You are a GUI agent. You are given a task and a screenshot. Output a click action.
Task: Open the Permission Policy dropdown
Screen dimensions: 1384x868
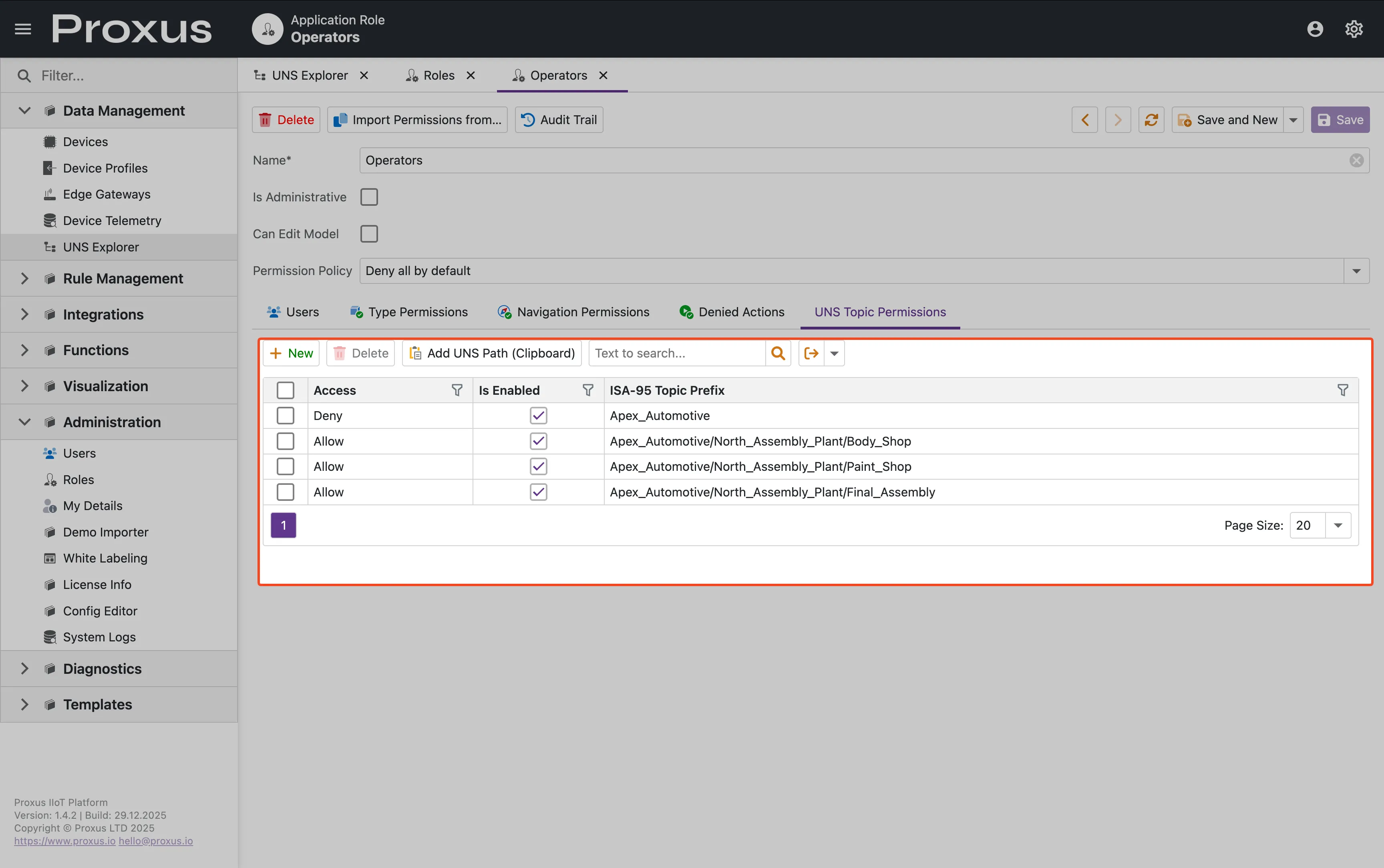tap(1356, 270)
